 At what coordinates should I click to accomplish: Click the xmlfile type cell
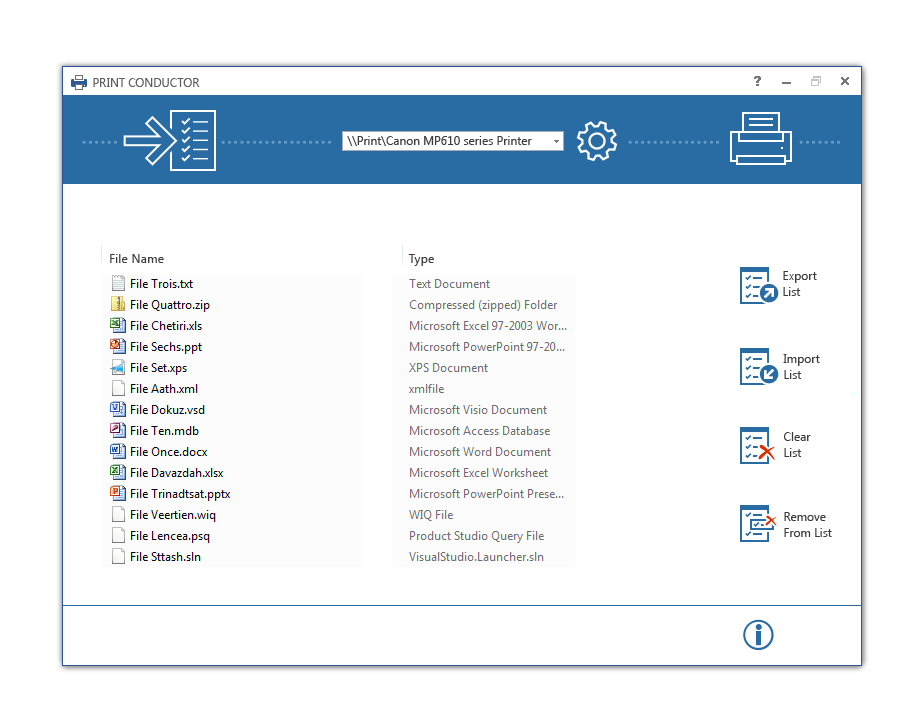click(x=427, y=388)
